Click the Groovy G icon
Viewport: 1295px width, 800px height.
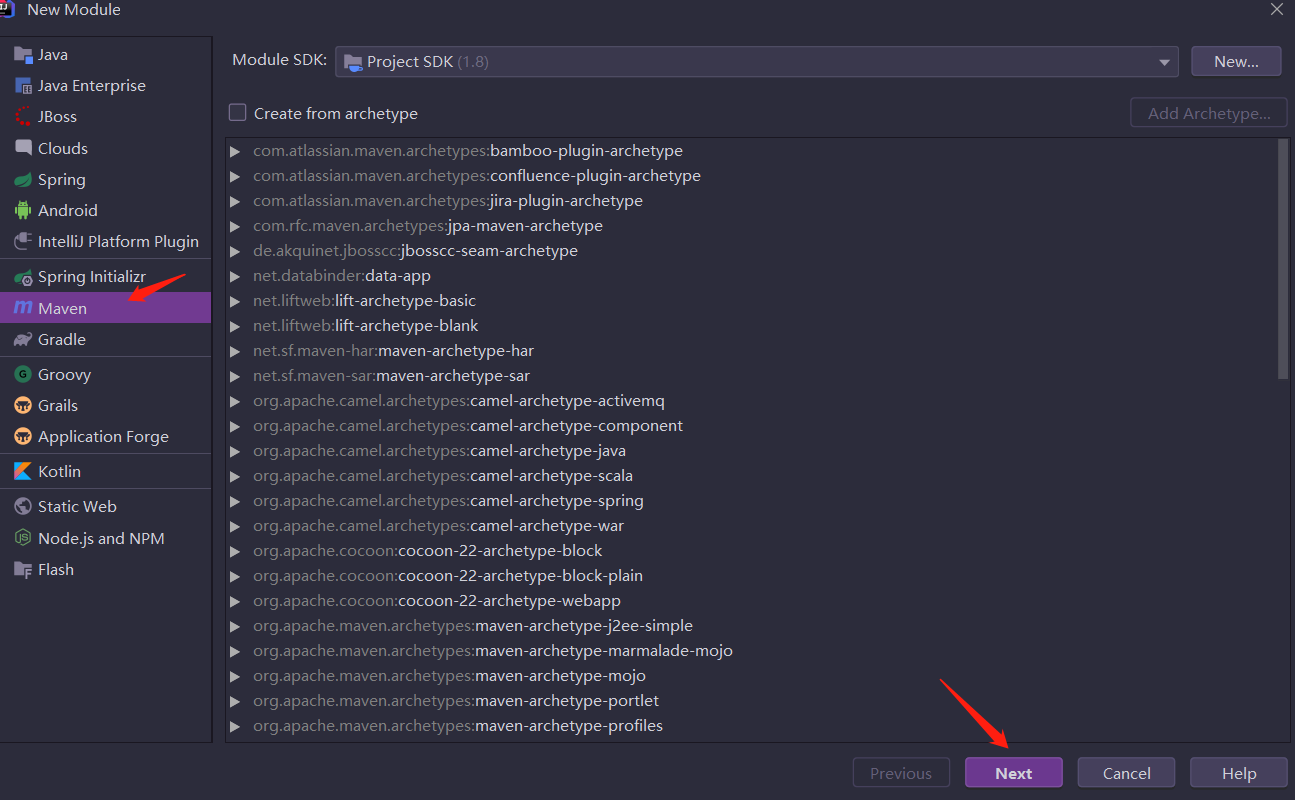click(22, 375)
